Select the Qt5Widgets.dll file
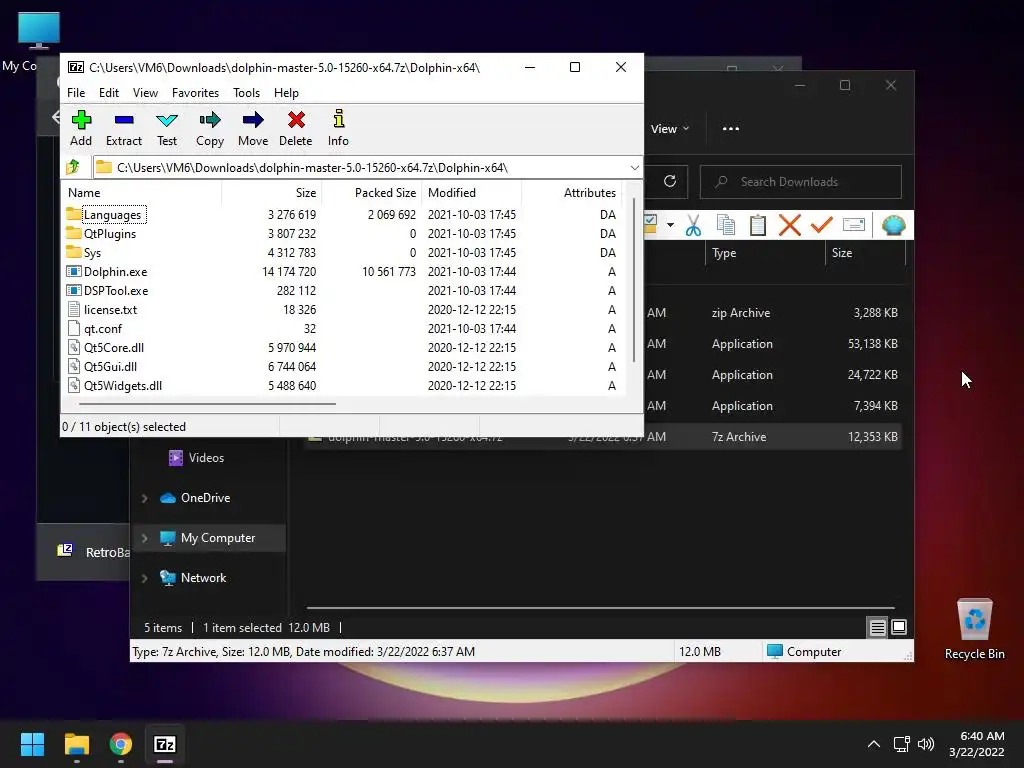 point(123,385)
